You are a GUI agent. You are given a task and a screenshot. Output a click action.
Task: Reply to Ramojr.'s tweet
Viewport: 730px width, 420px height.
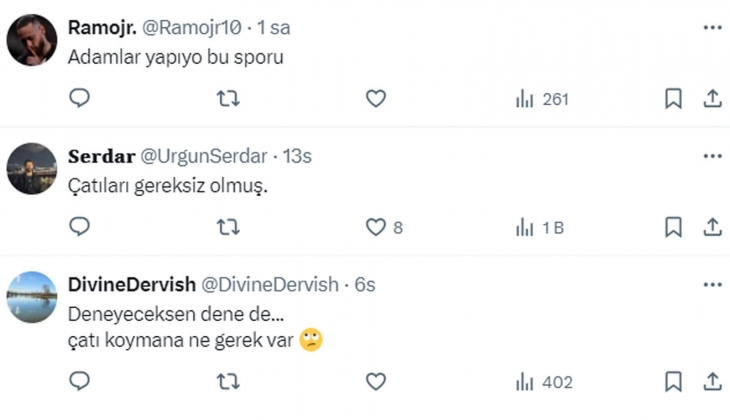pos(80,99)
